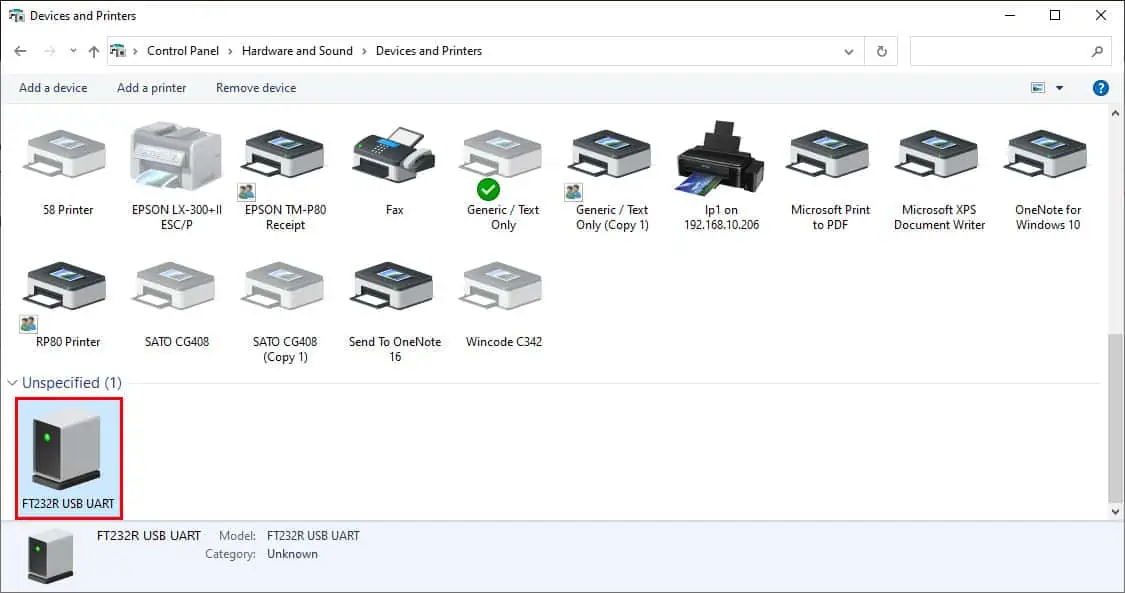Select the Fax device icon
1125x593 pixels.
[x=394, y=160]
